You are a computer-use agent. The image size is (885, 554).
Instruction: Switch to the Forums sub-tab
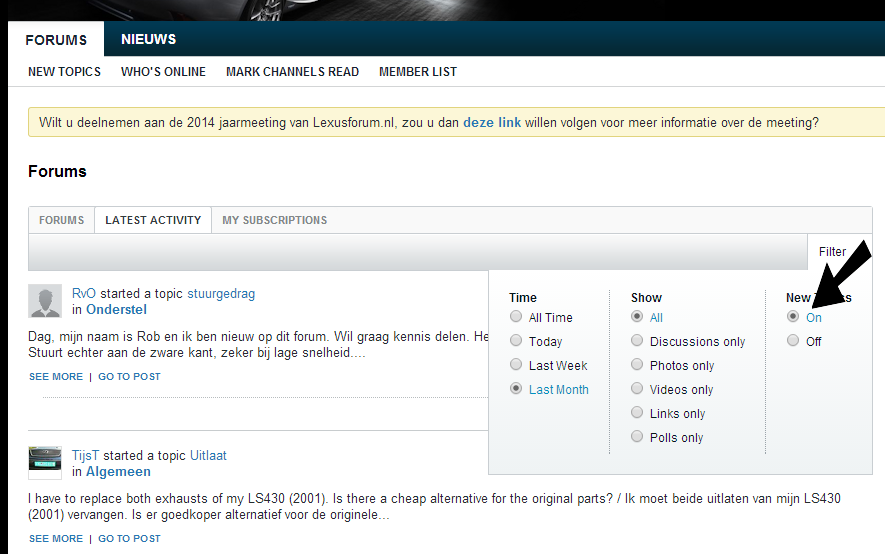[61, 220]
